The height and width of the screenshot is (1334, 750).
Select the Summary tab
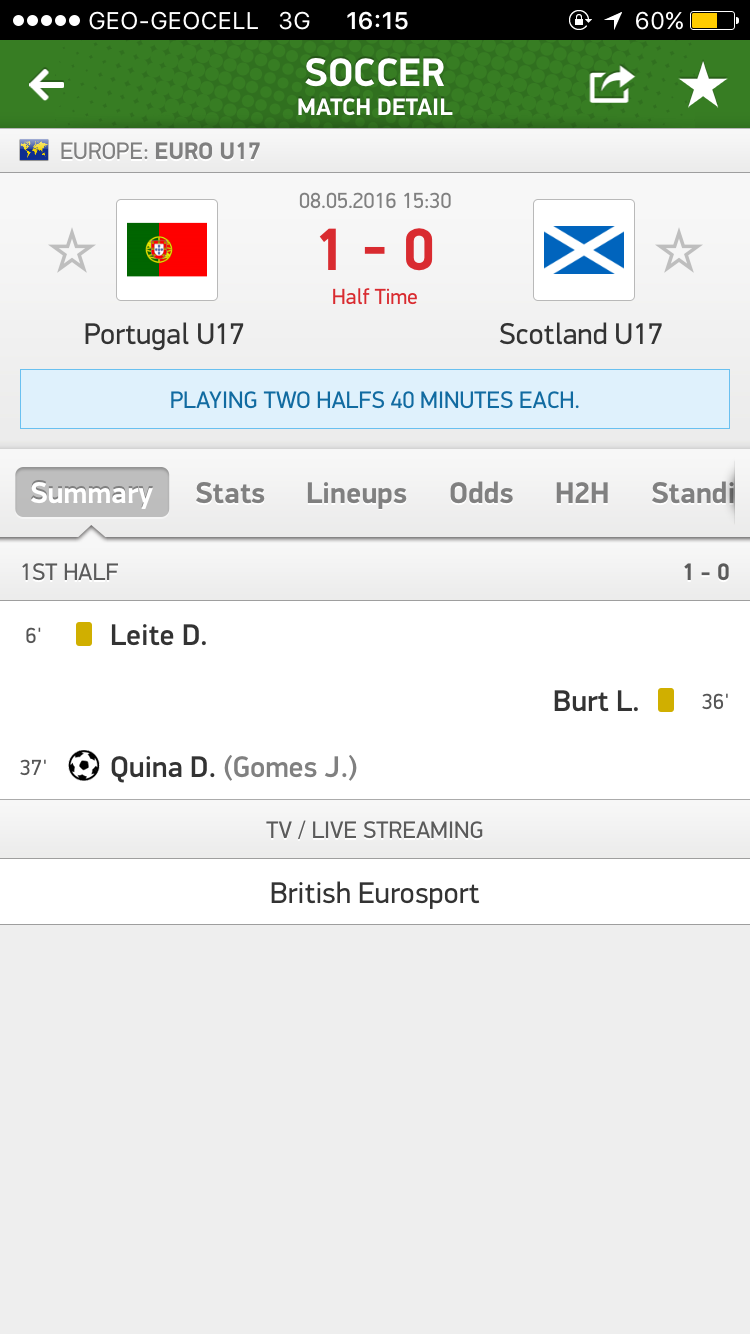coord(92,493)
